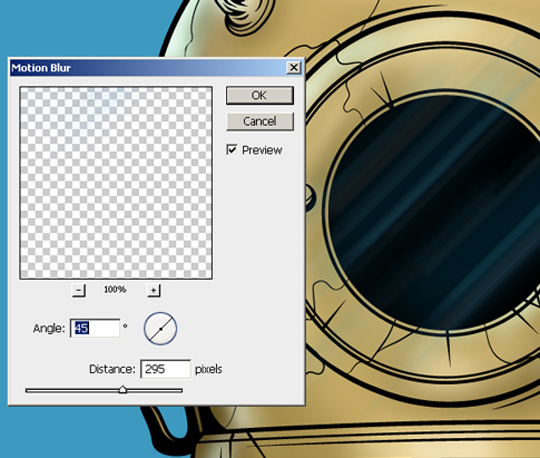Close the Motion Blur dialog
The width and height of the screenshot is (540, 458).
pos(293,67)
